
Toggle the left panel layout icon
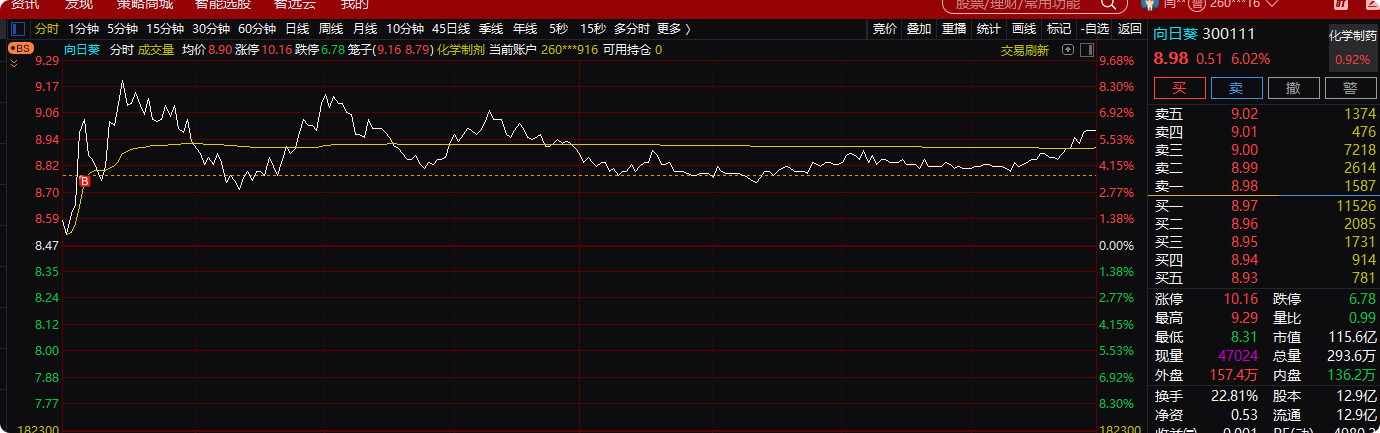(19, 28)
